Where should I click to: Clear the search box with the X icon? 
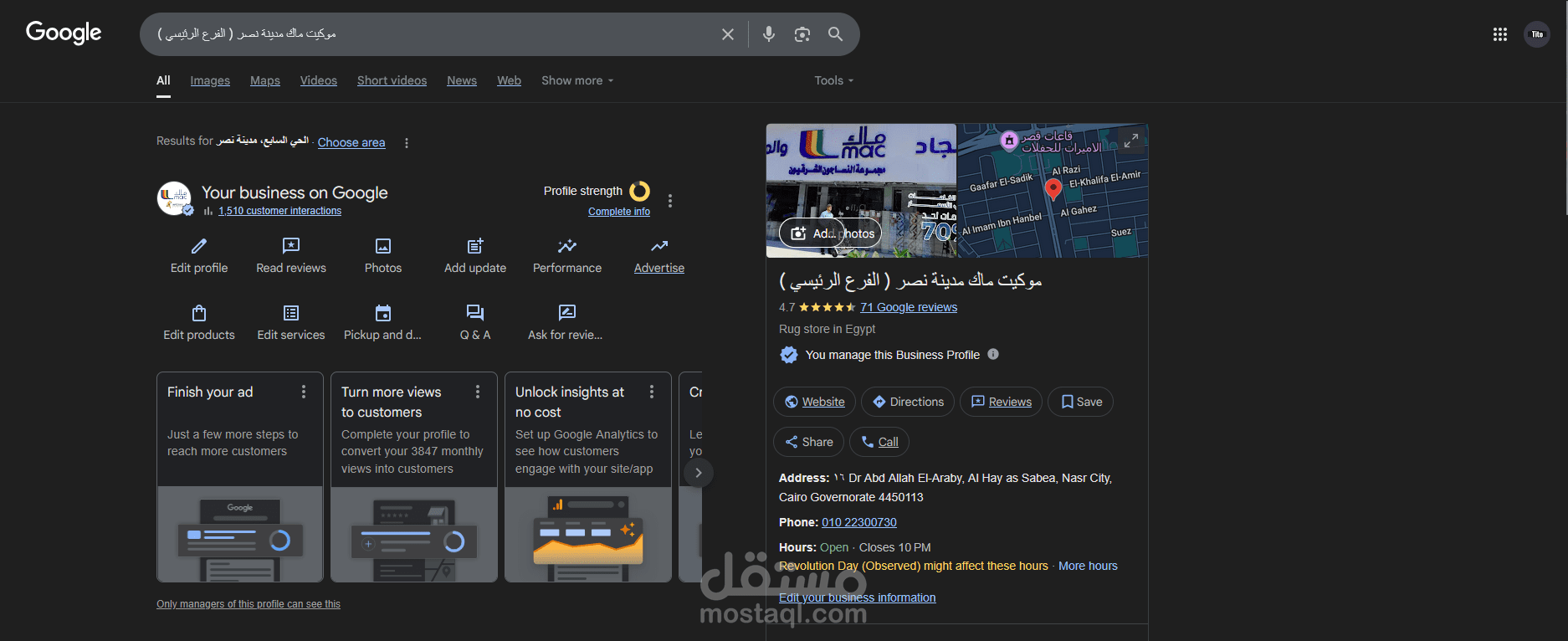(728, 34)
